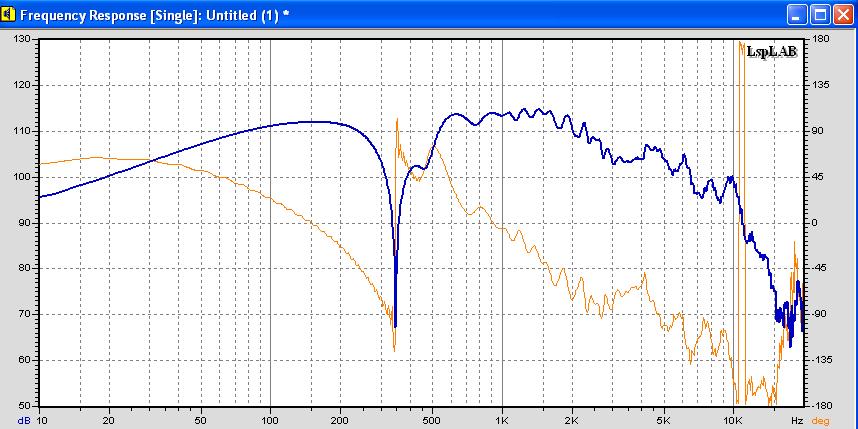Click the 2K label on the frequency axis
This screenshot has width=858, height=429.
(x=572, y=420)
